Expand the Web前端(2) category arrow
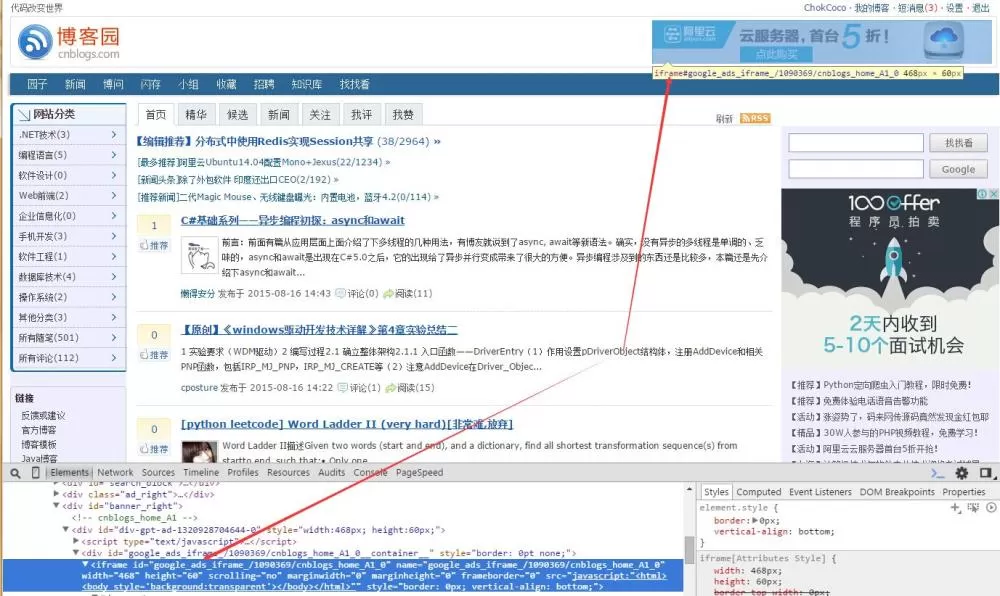The image size is (1000, 596). tap(114, 195)
